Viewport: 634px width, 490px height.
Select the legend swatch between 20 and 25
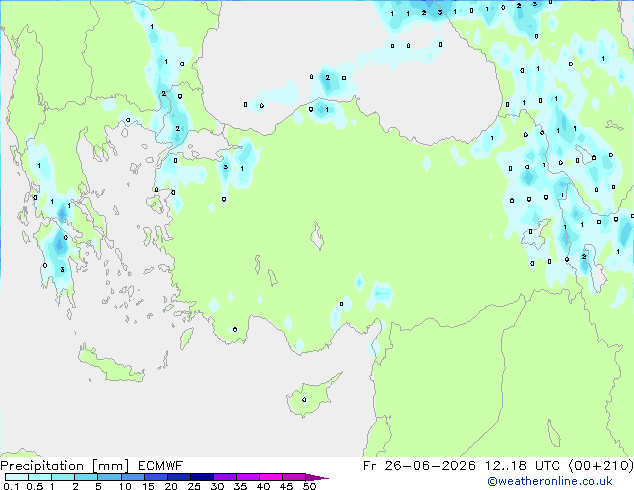[178, 477]
